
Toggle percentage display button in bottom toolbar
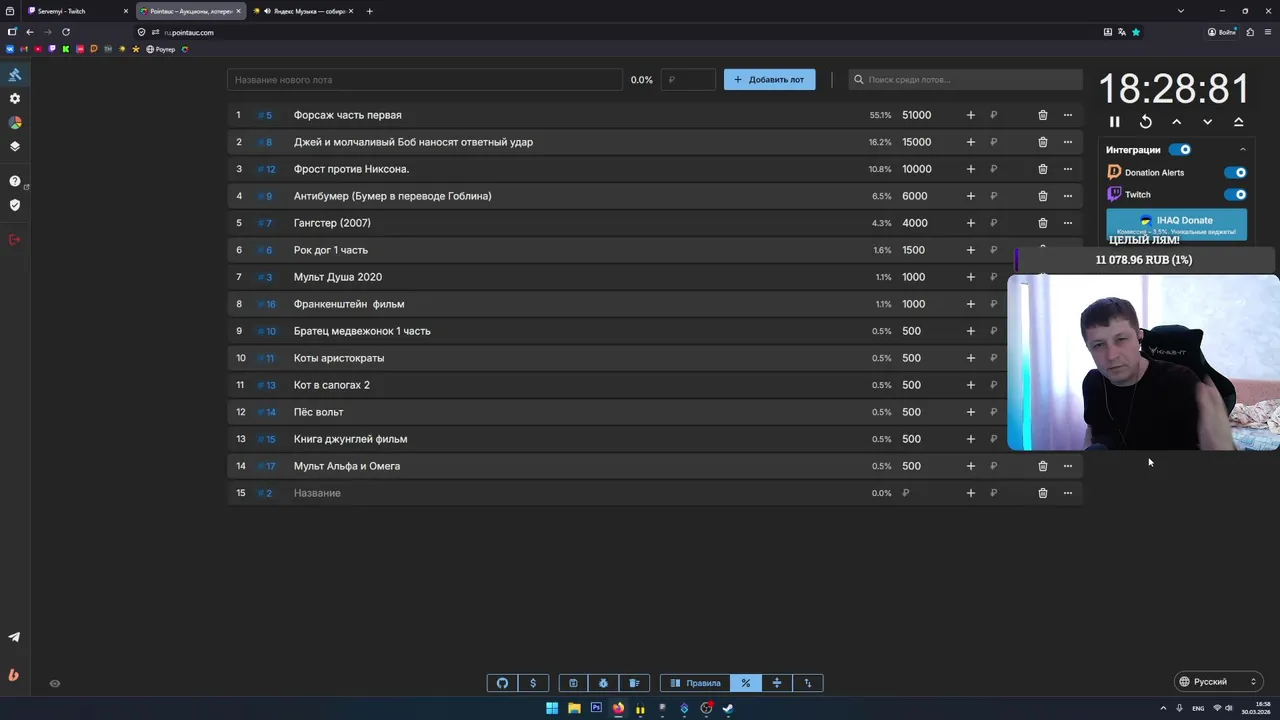(x=746, y=683)
